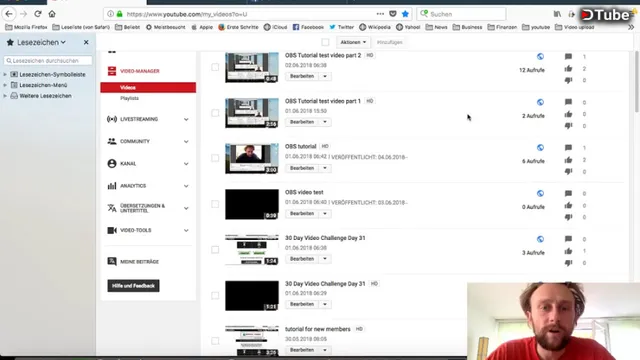The width and height of the screenshot is (640, 360).
Task: Open Playlists in Video-Manager
Action: 129,98
